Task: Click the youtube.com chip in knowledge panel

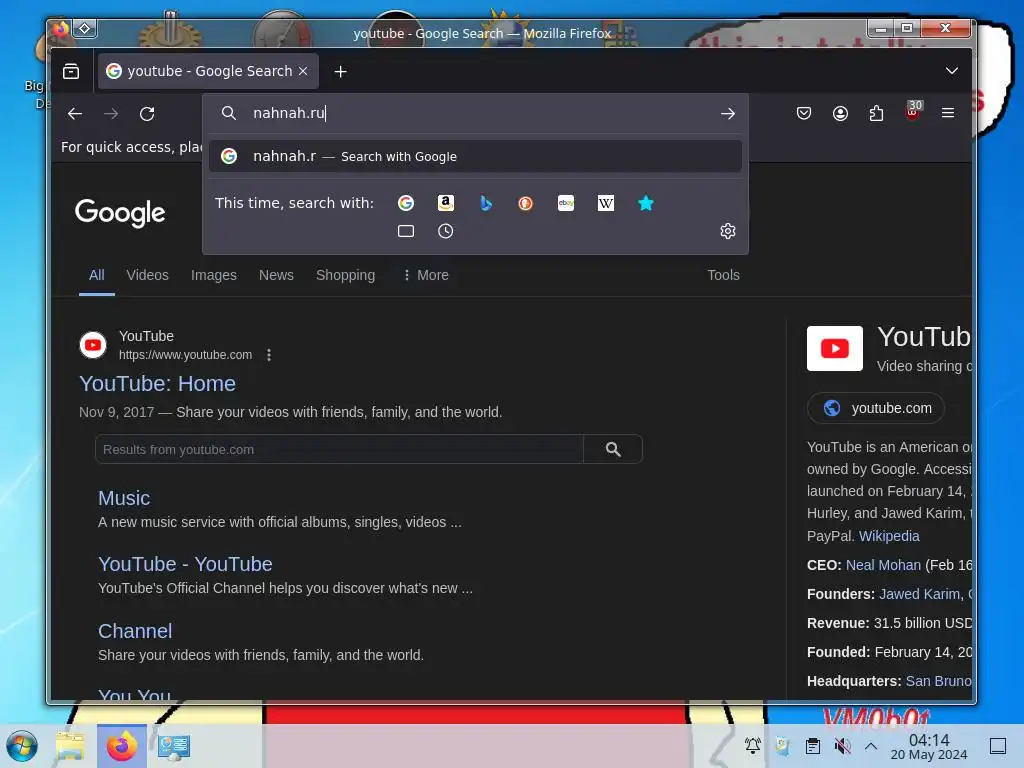Action: pyautogui.click(x=876, y=408)
